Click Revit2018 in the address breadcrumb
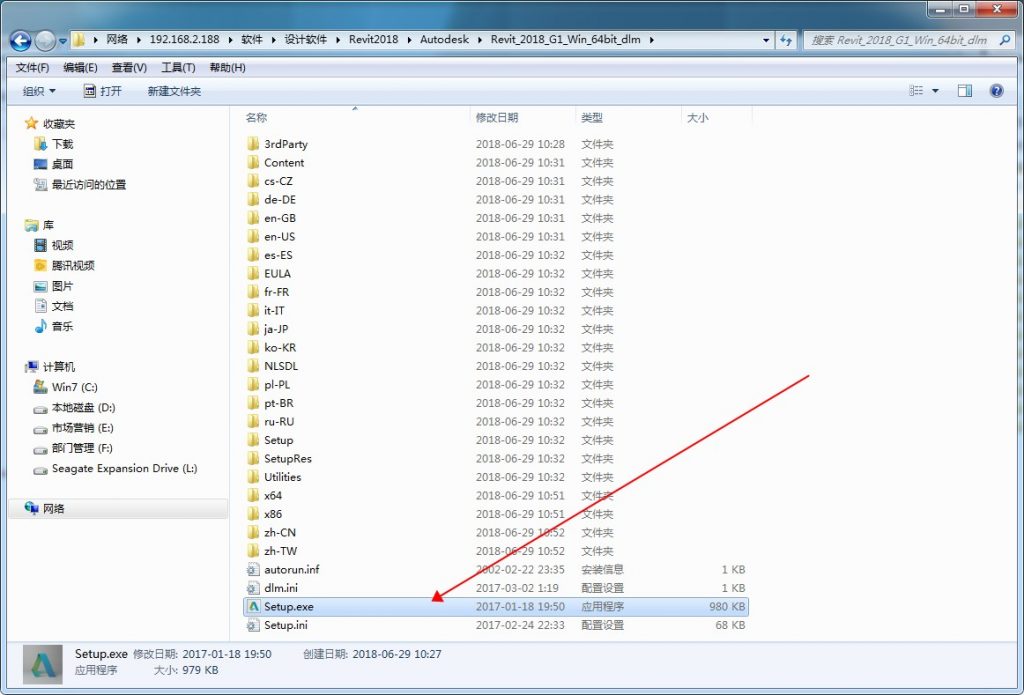This screenshot has height=695, width=1024. click(373, 40)
